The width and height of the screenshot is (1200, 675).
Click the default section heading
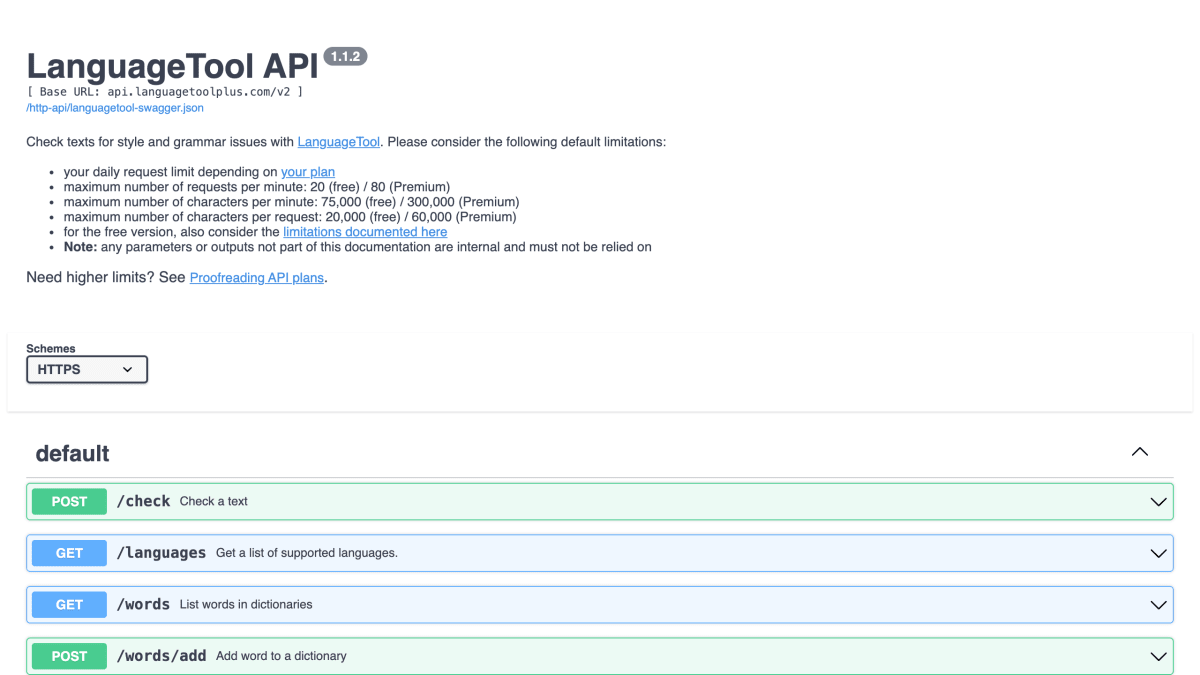[72, 454]
